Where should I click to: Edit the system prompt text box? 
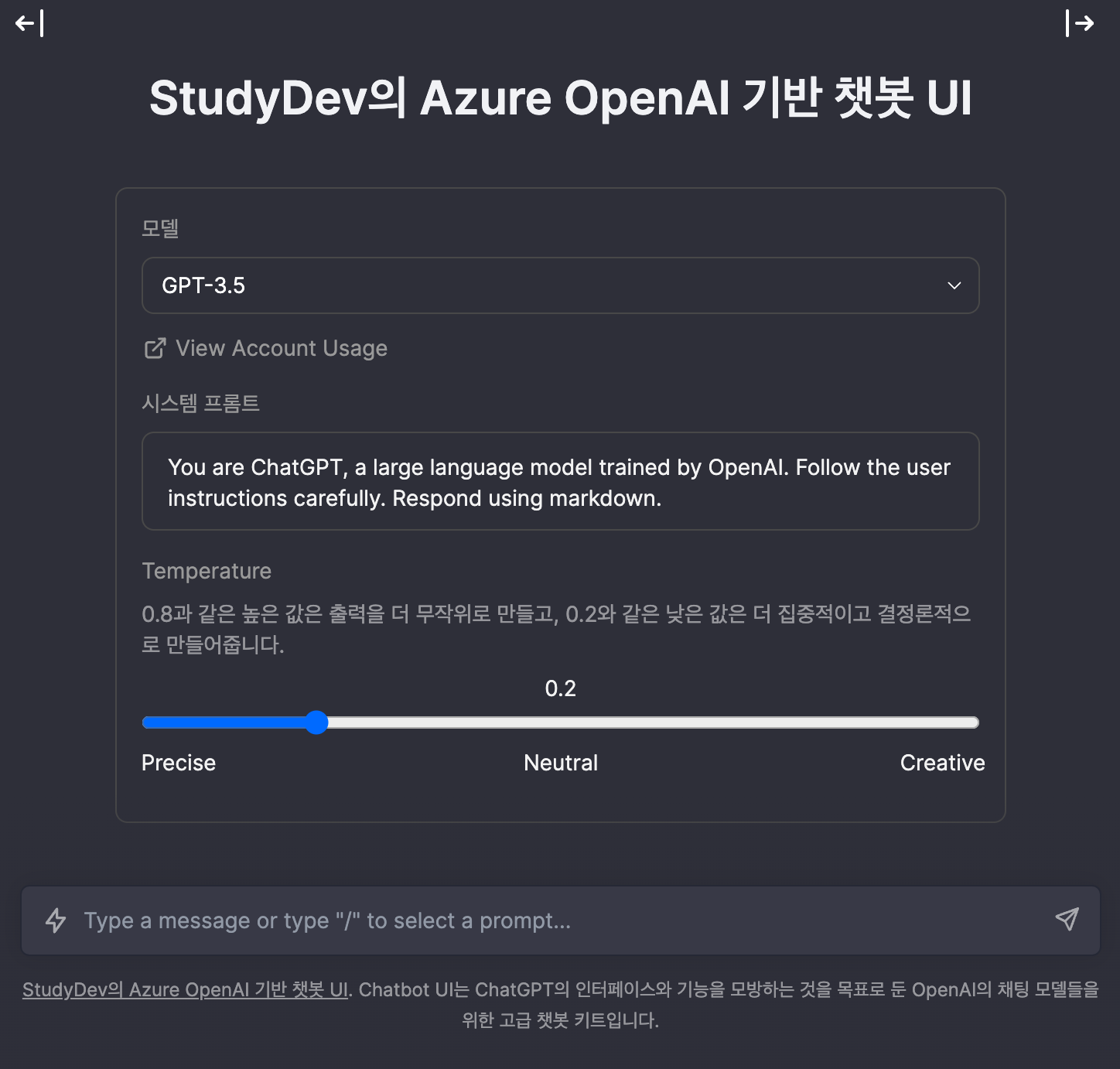pos(561,481)
